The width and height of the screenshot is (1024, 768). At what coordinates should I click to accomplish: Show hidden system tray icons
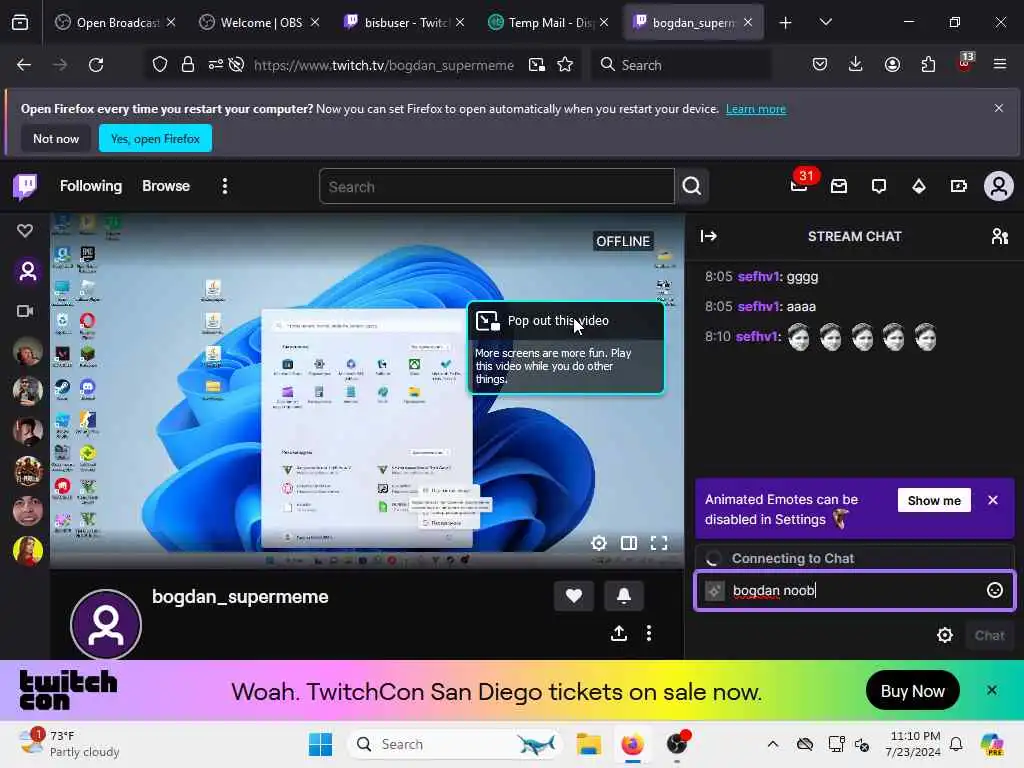pyautogui.click(x=773, y=744)
